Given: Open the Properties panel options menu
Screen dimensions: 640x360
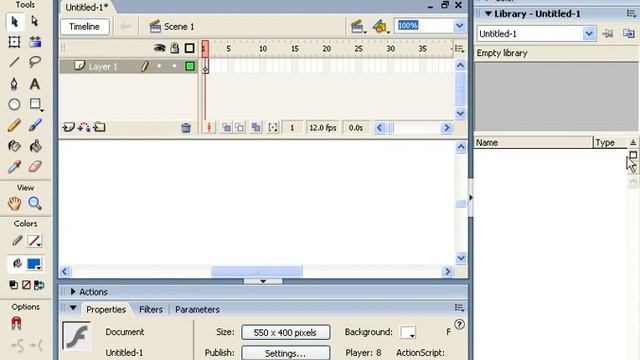Looking at the screenshot, I should click(459, 307).
